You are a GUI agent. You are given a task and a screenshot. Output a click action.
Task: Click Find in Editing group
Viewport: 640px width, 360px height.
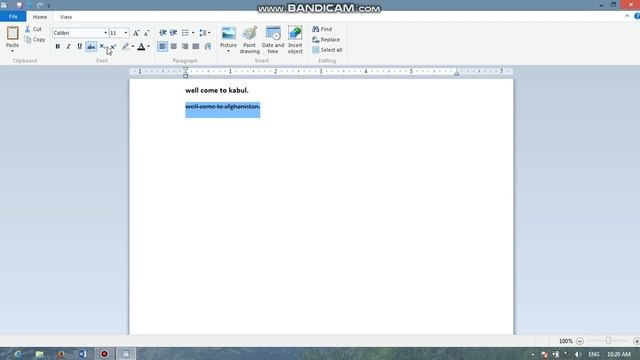(322, 29)
